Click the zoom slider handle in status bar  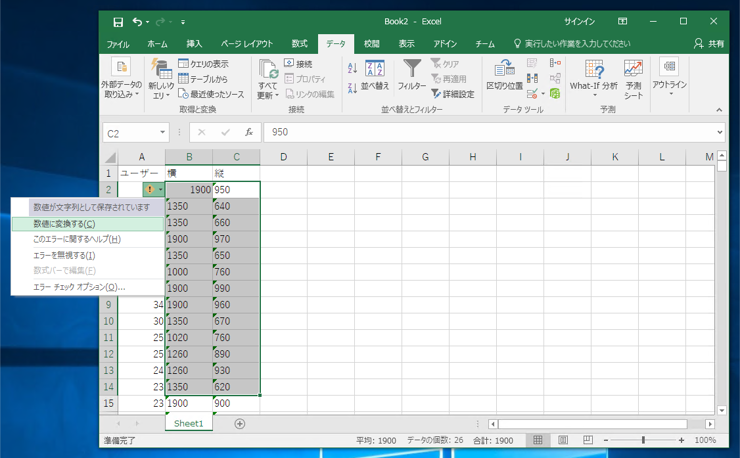click(x=643, y=440)
